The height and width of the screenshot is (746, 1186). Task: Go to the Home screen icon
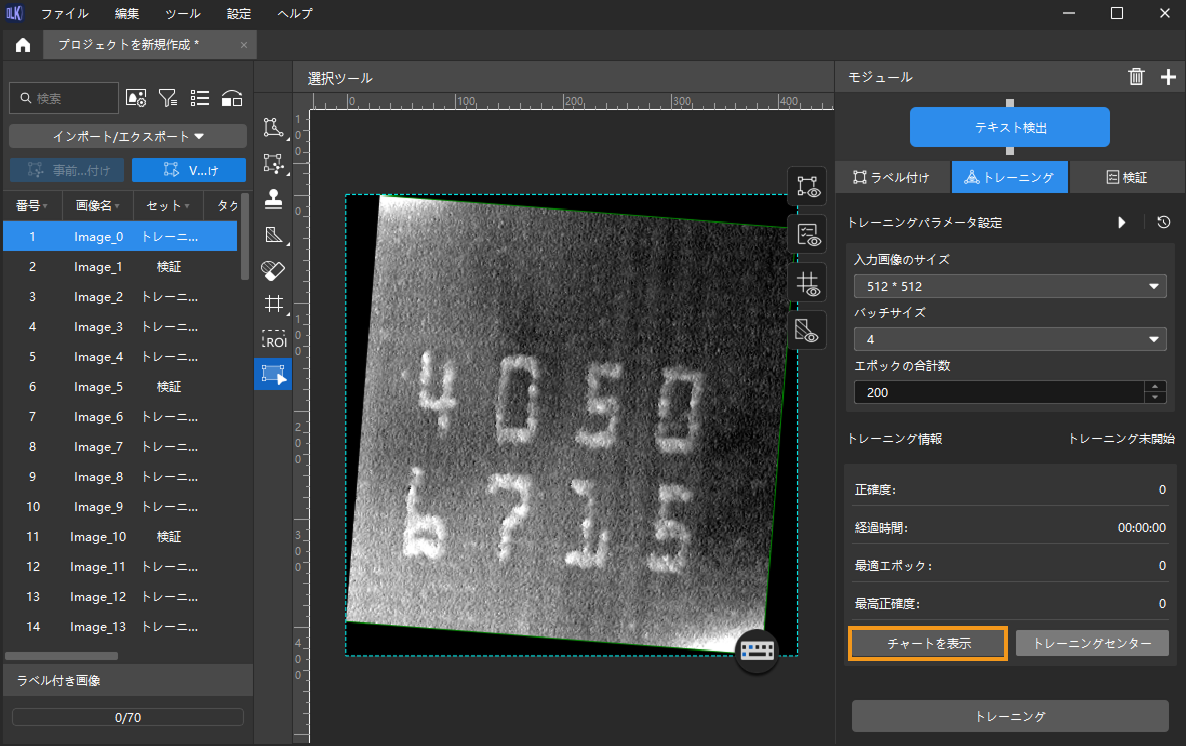pyautogui.click(x=23, y=45)
